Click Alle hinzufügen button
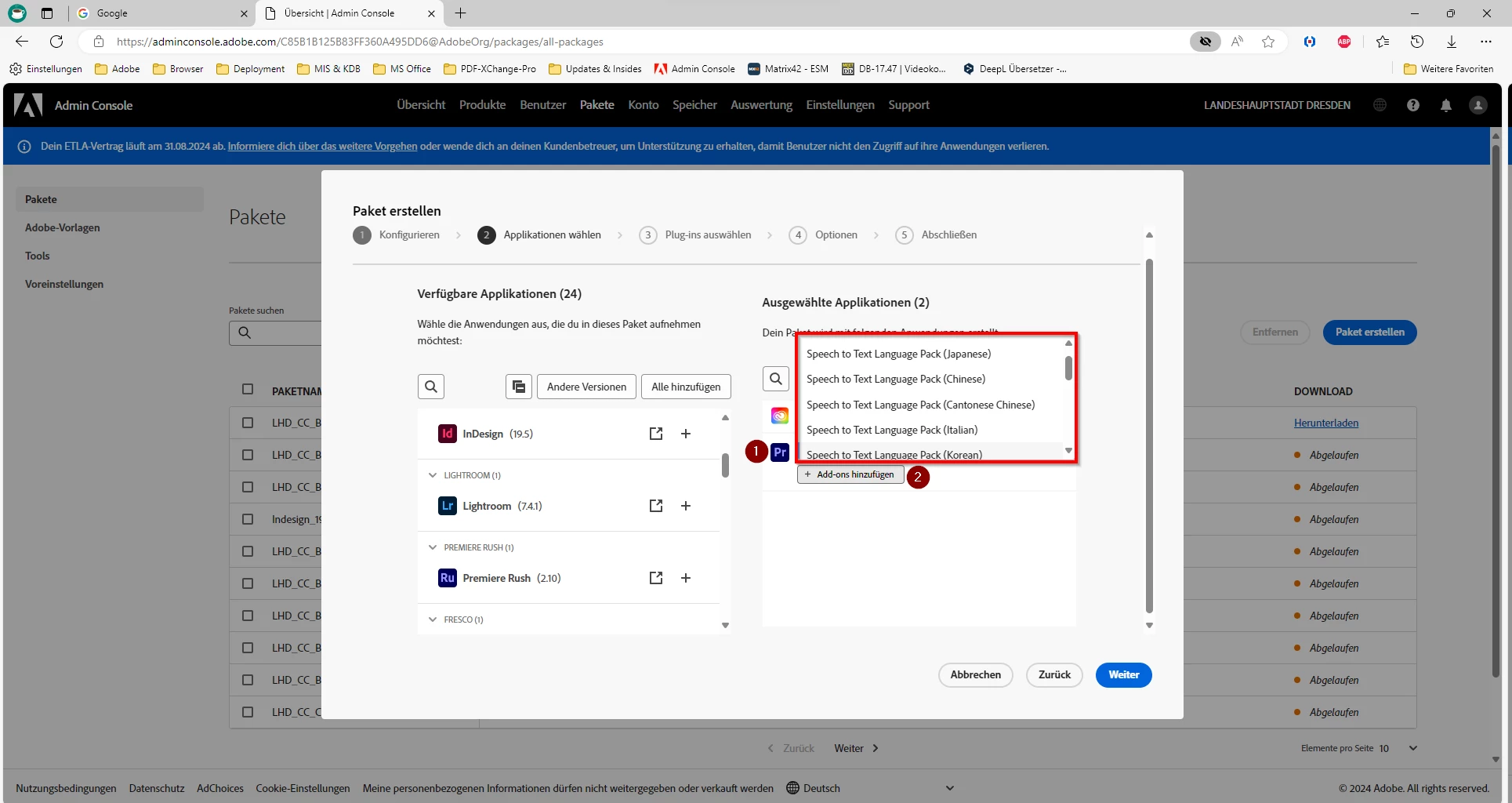Screen dimensions: 1512x803 [x=686, y=387]
